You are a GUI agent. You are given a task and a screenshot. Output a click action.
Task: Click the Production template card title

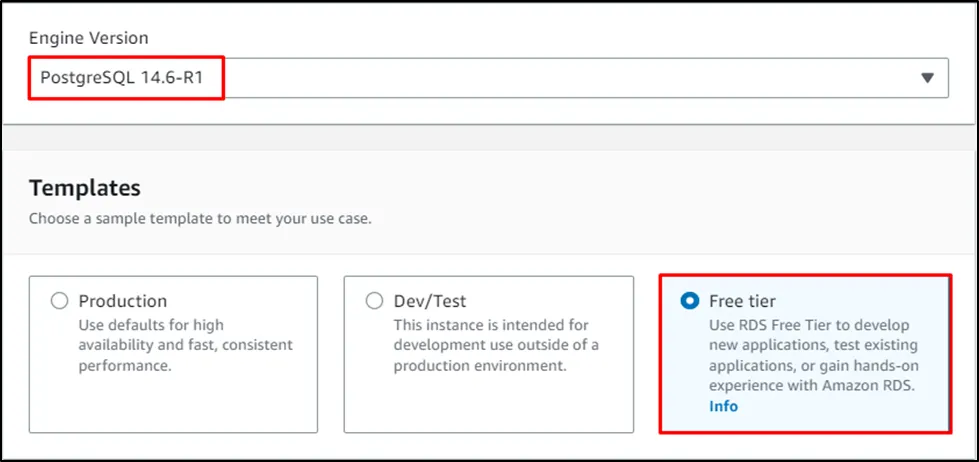coord(123,301)
